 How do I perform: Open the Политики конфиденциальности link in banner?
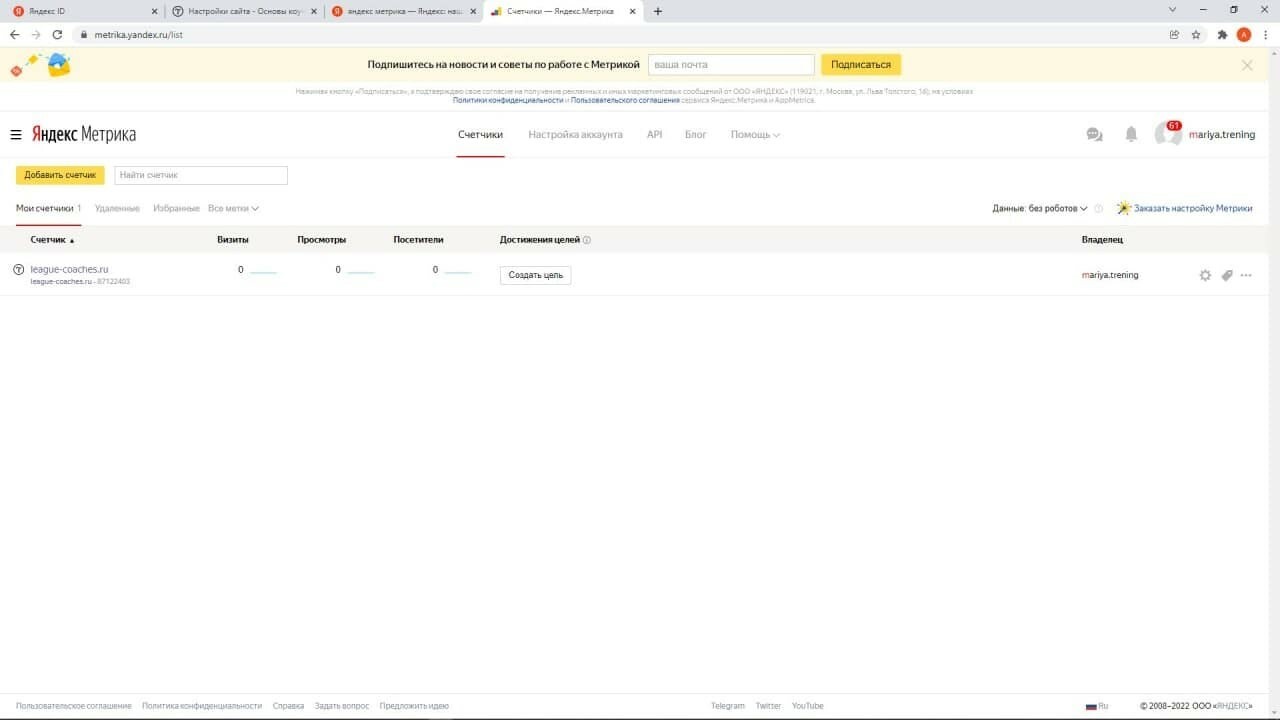(508, 100)
